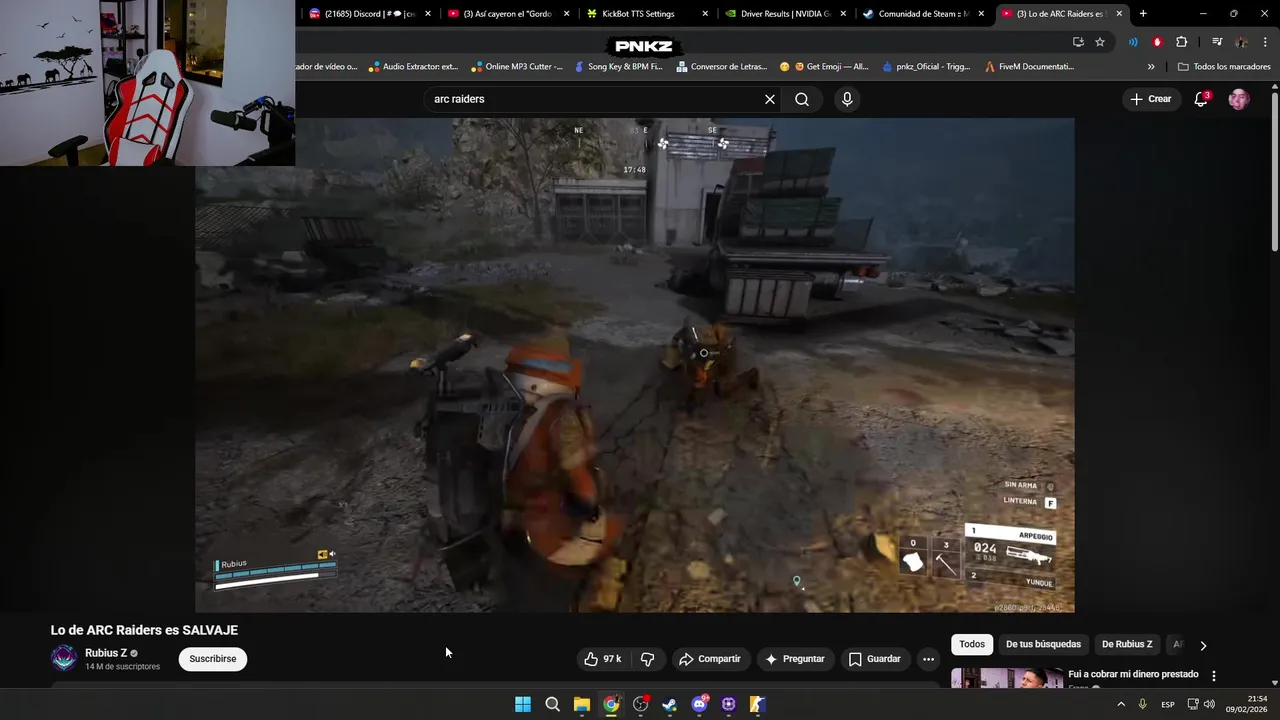Open the Audio Extractor bookmark
This screenshot has width=1280, height=720.
pos(412,67)
